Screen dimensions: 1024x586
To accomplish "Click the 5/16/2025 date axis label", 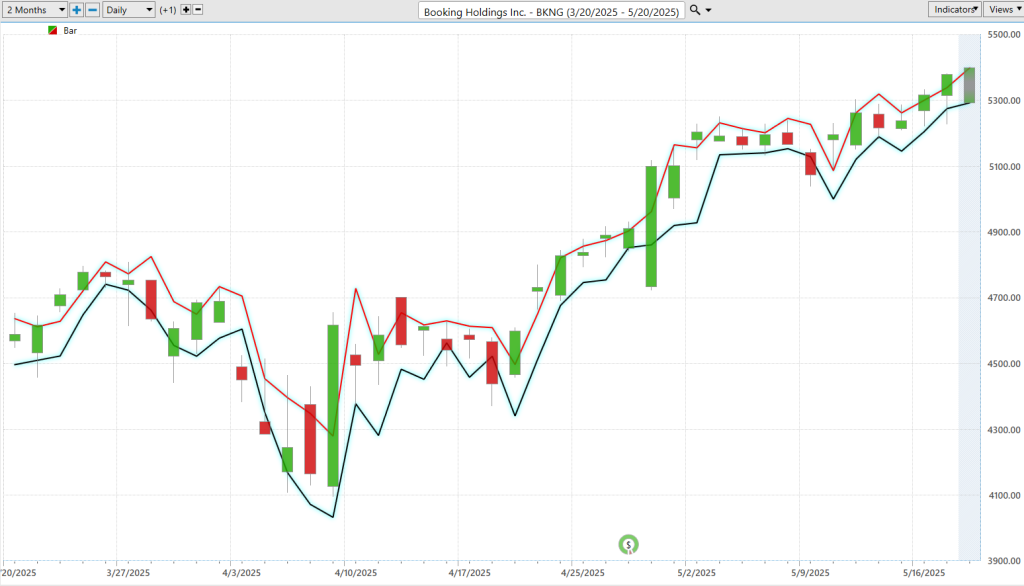I will tap(924, 573).
